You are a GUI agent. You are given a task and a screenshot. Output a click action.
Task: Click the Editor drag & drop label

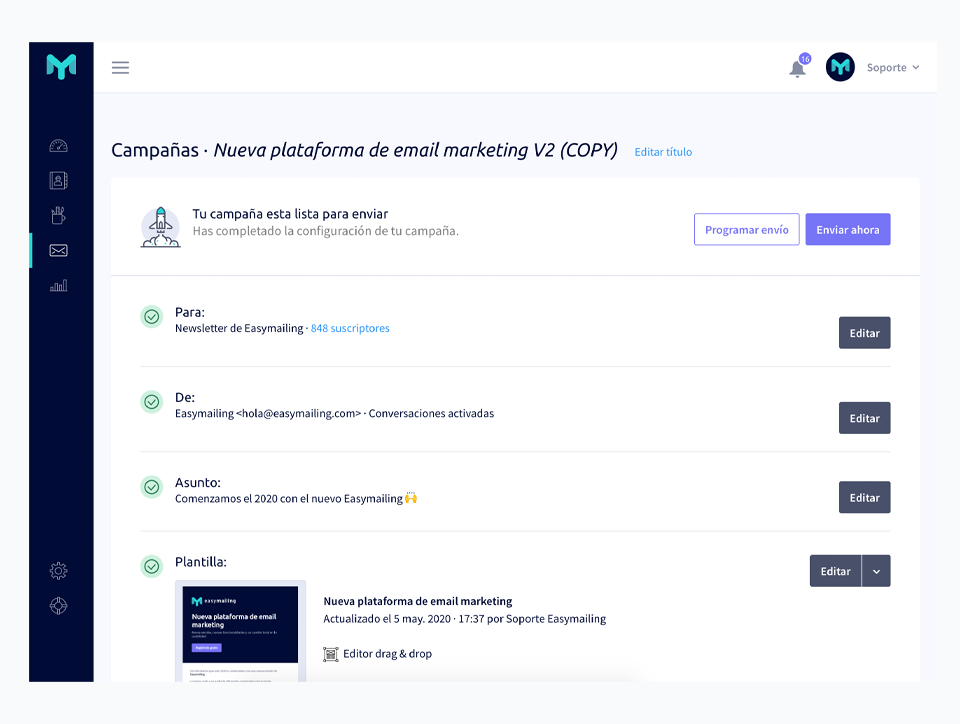pyautogui.click(x=388, y=654)
